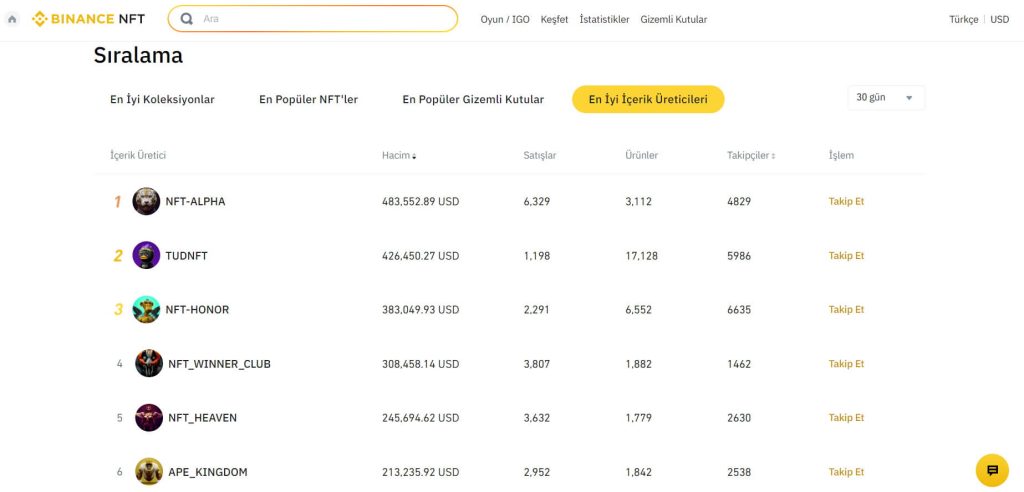Follow NFT-HONOR with Takip Et
1024x492 pixels.
point(846,310)
